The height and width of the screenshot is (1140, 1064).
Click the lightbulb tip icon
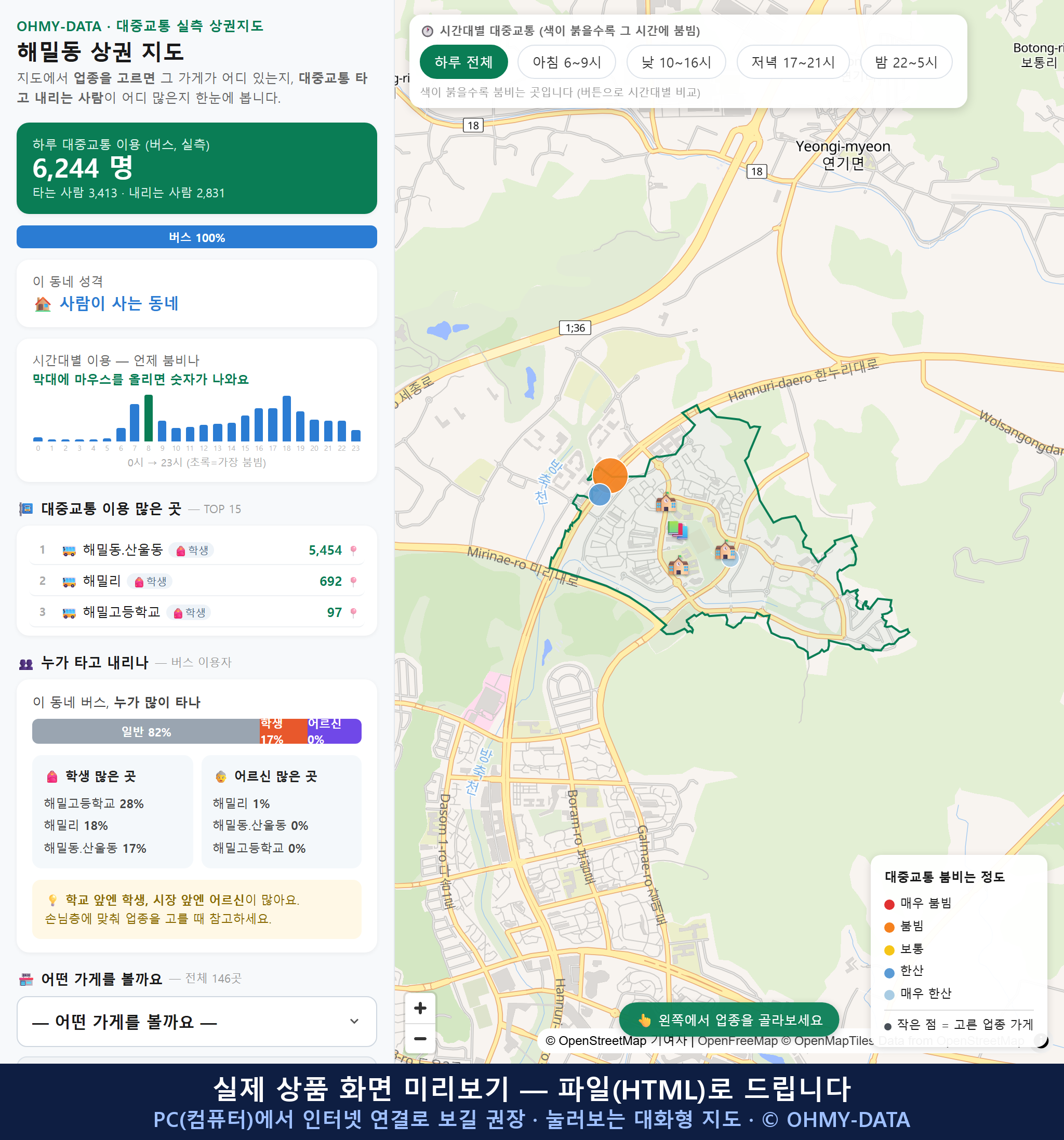52,900
